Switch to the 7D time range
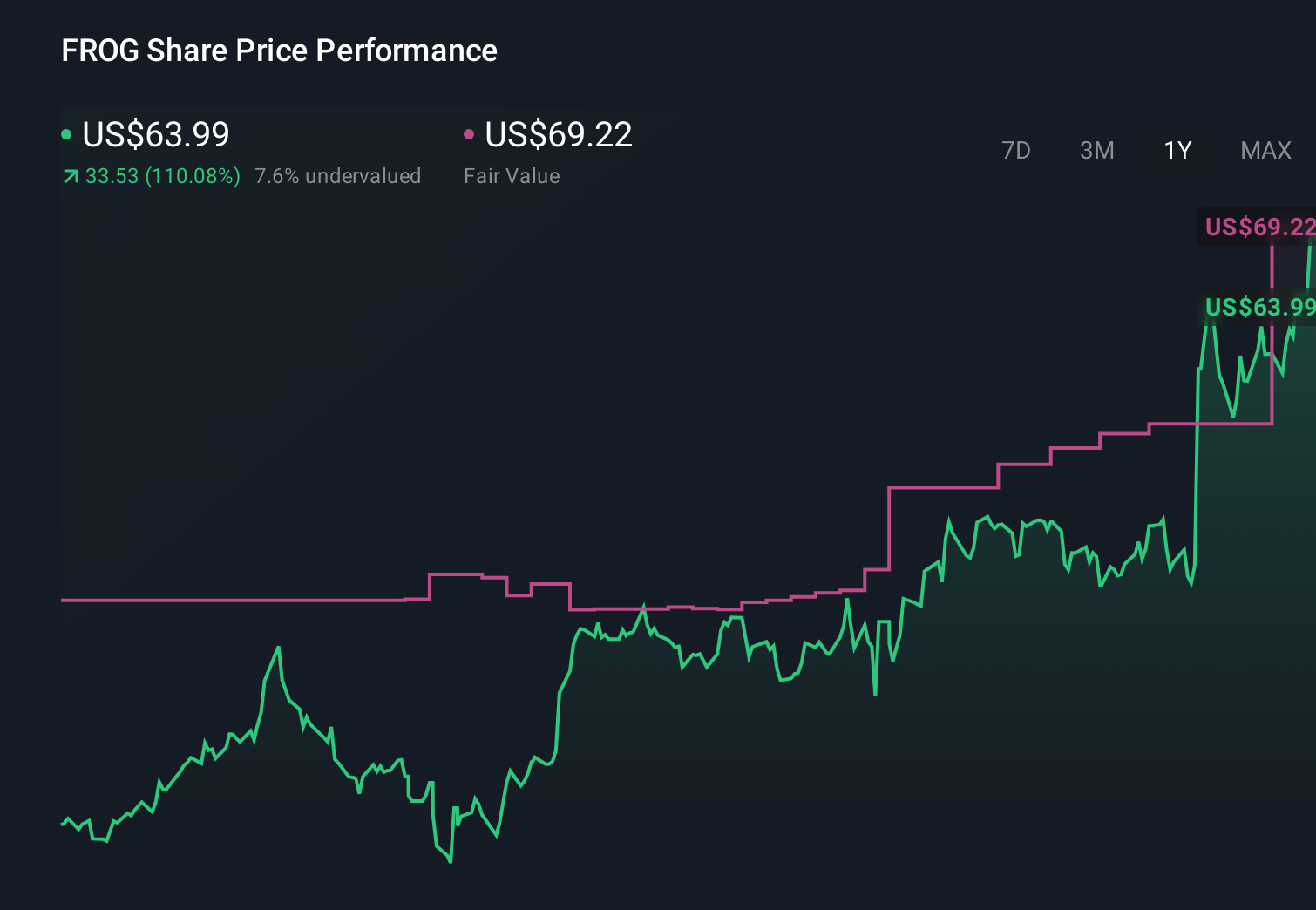Image resolution: width=1316 pixels, height=910 pixels. 1016,150
